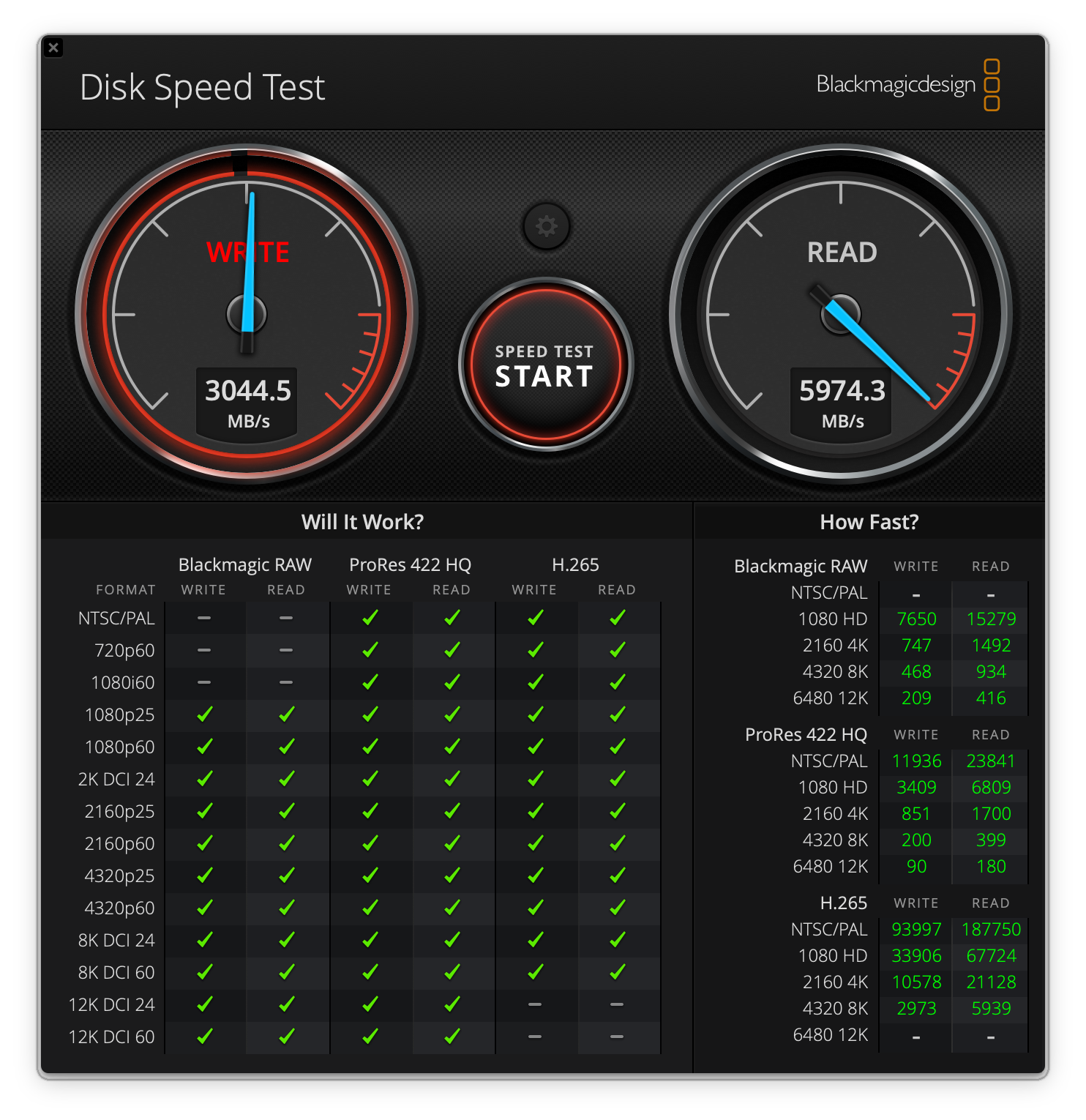The width and height of the screenshot is (1086, 1120).
Task: Click the Disk Speed Test title
Action: coord(202,87)
